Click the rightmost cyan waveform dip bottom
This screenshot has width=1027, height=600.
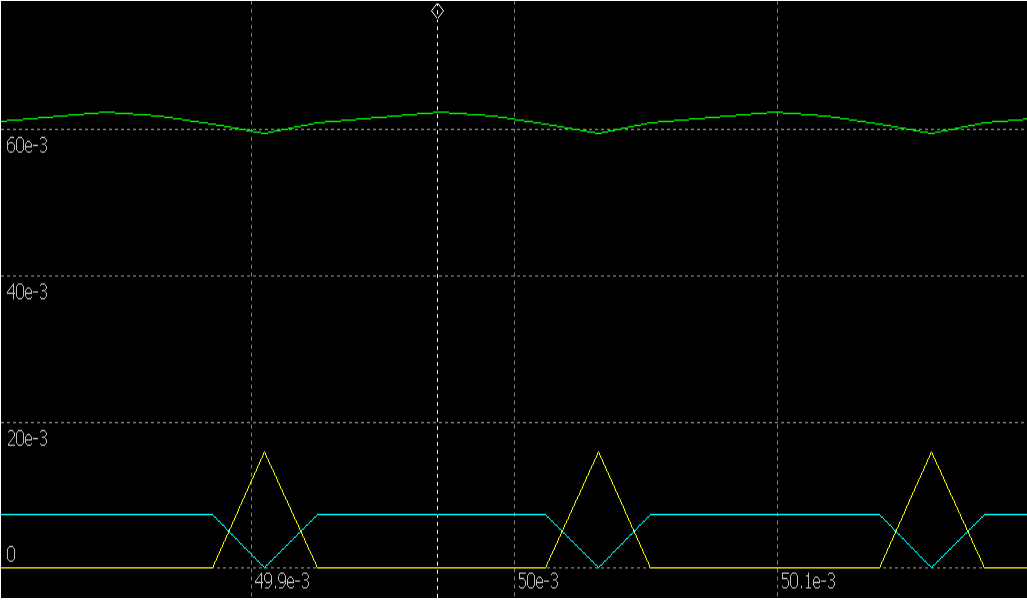coord(932,566)
